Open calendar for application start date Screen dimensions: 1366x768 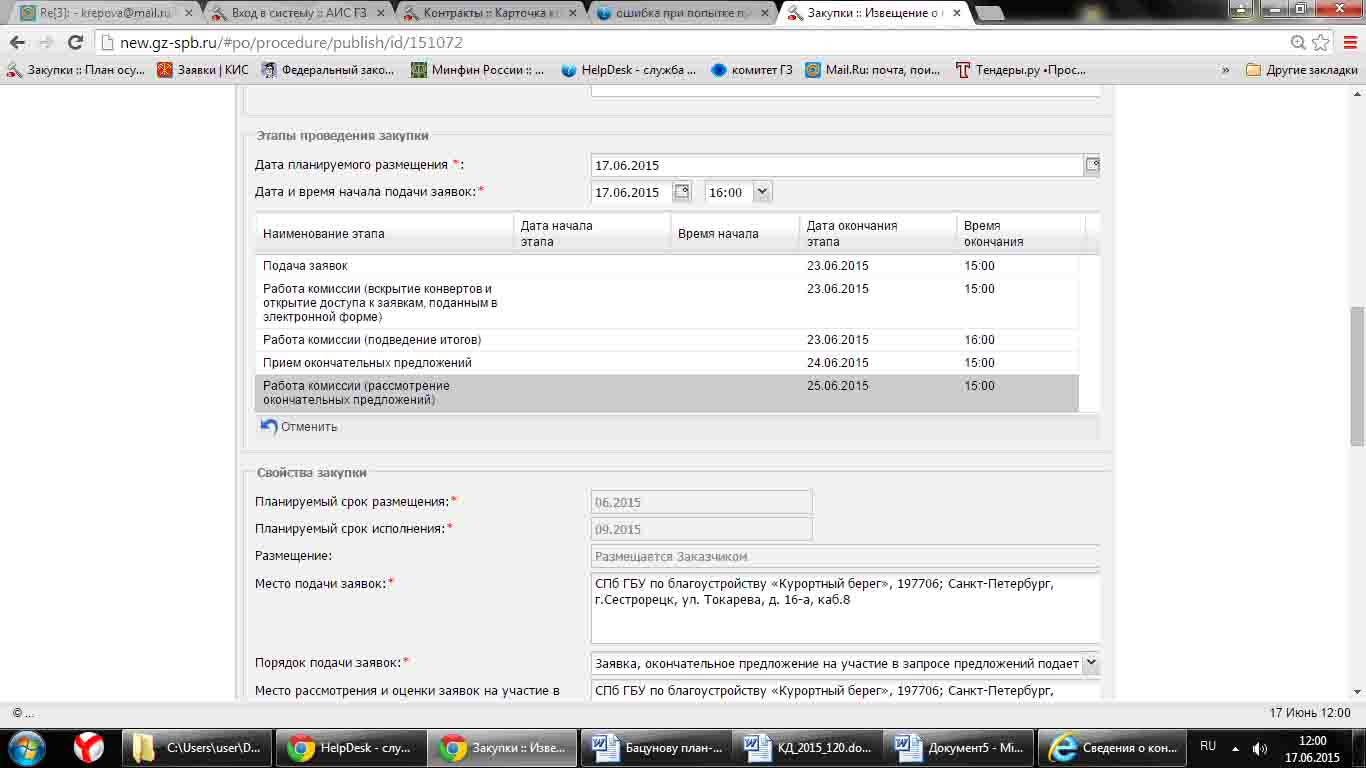(682, 192)
